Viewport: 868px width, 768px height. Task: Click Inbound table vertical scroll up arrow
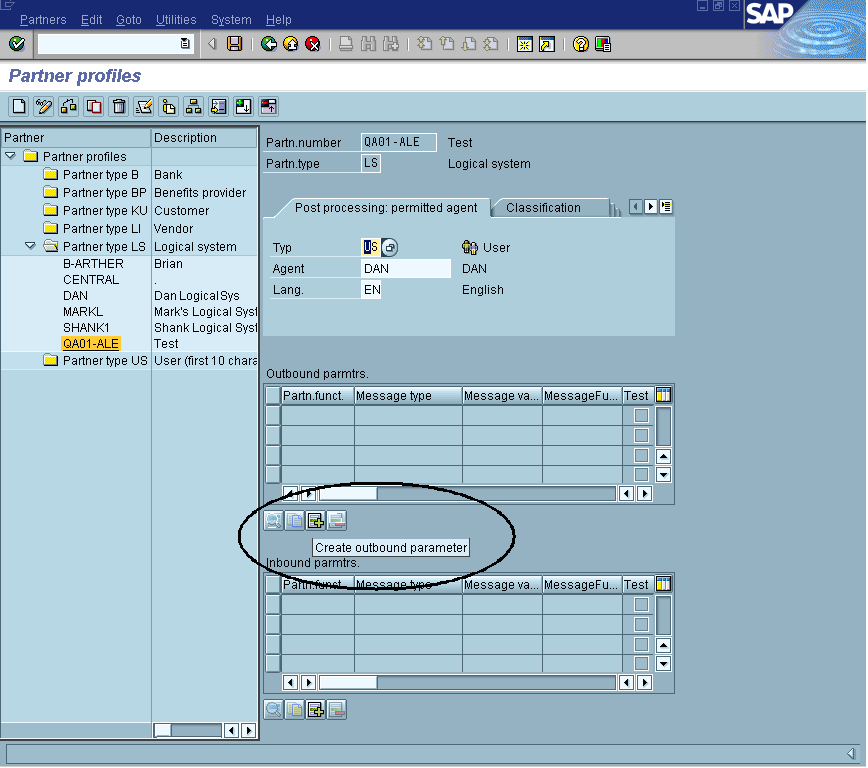[x=663, y=645]
